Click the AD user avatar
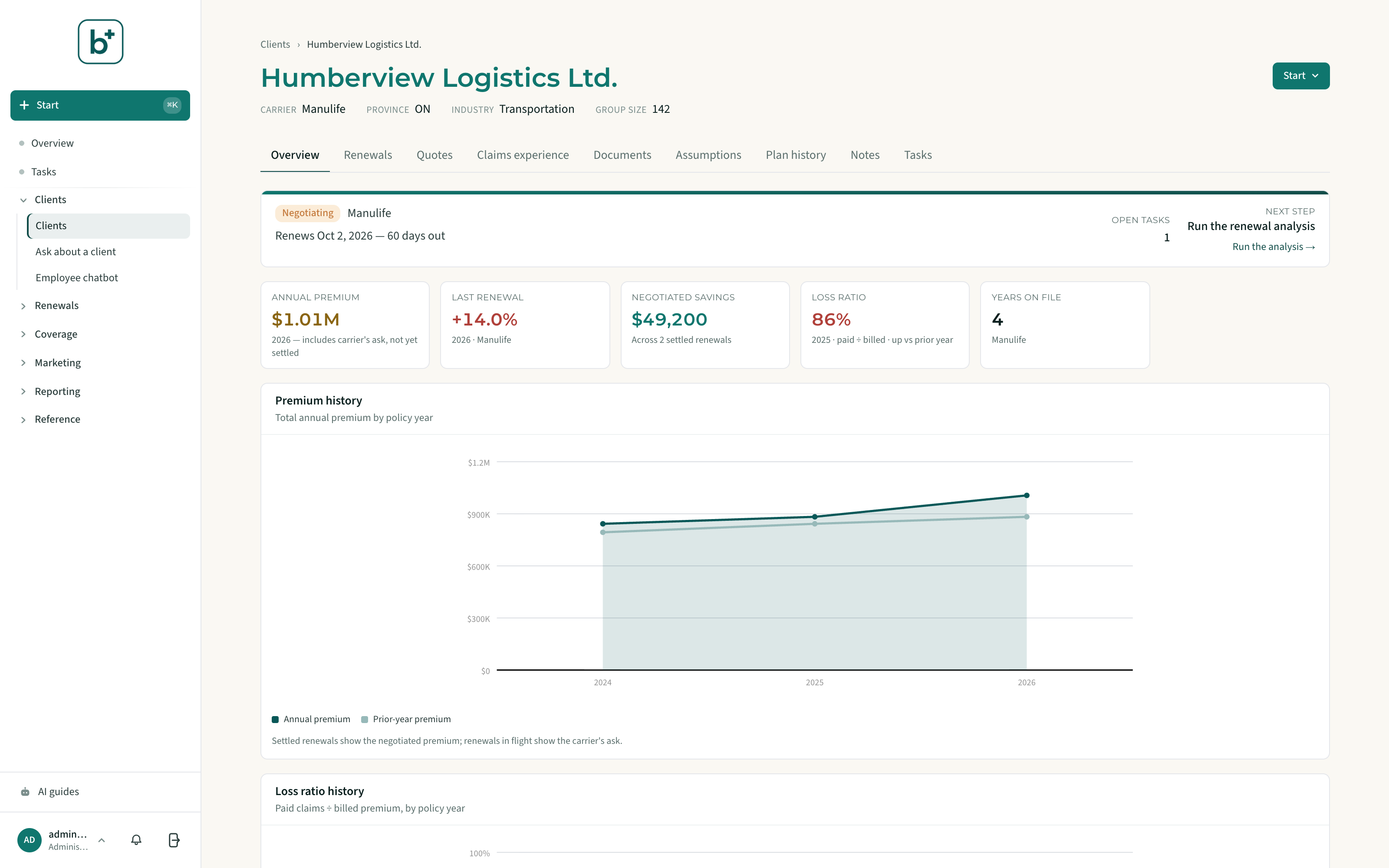1389x868 pixels. tap(29, 840)
